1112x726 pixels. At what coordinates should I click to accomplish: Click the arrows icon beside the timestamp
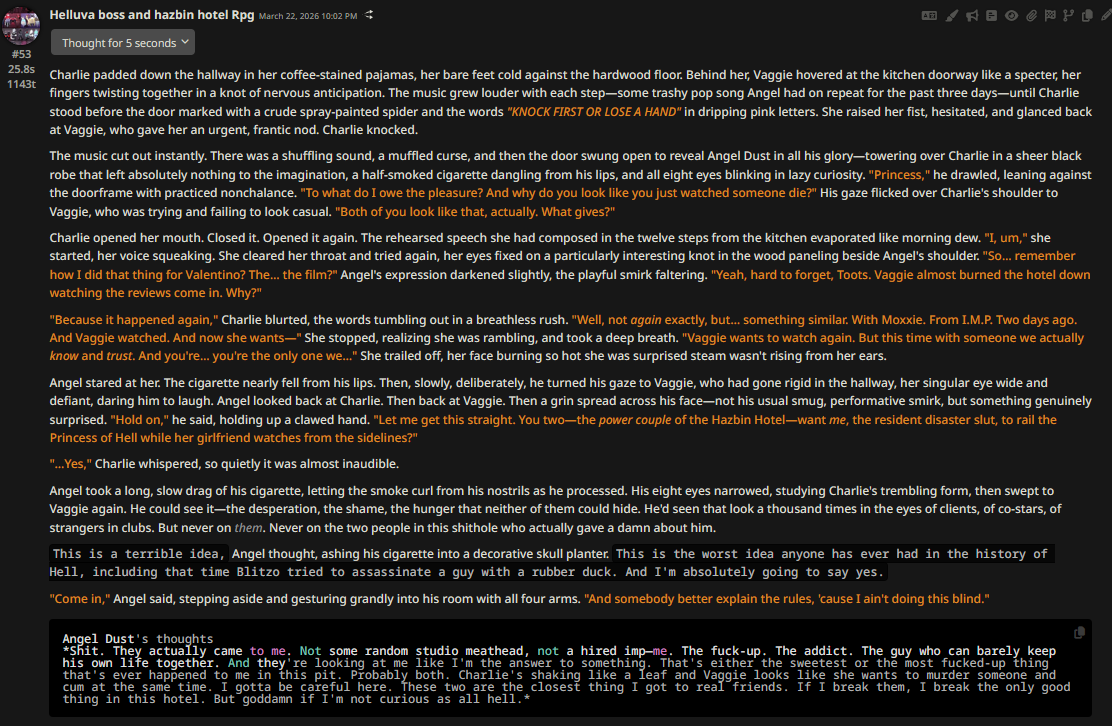click(x=369, y=15)
